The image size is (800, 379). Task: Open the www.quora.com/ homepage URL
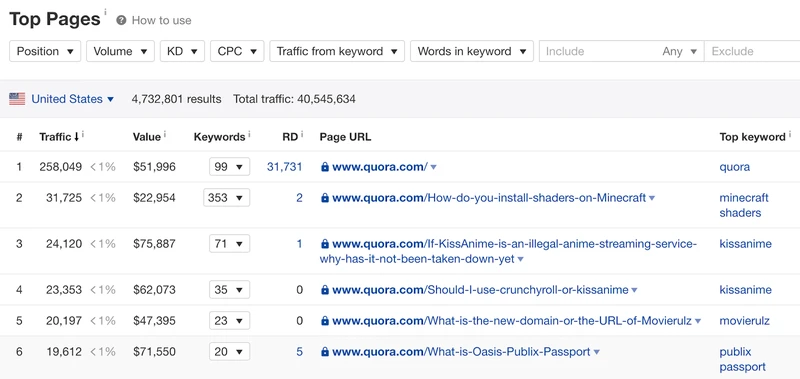(380, 167)
